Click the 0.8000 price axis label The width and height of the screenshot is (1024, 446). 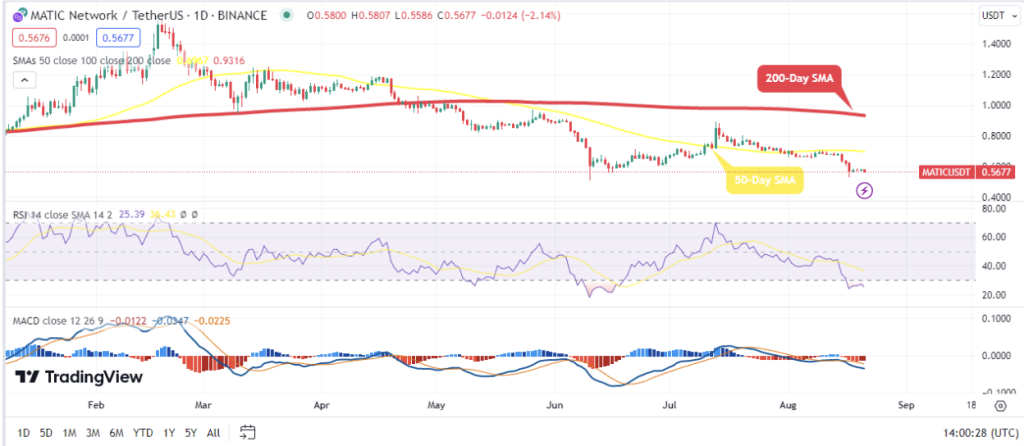pos(996,136)
